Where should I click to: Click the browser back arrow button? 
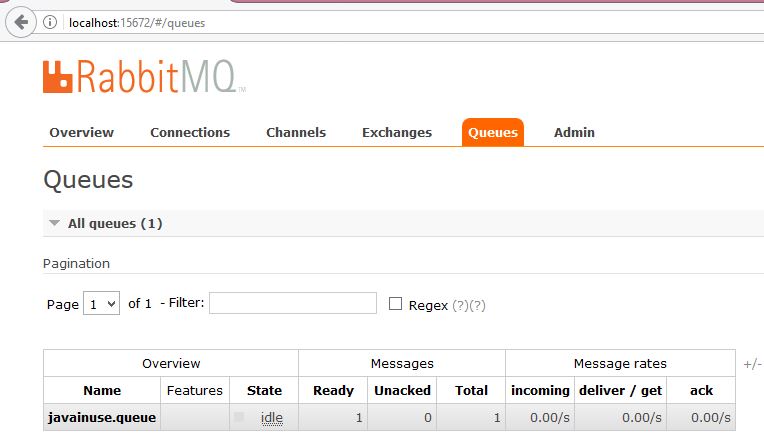click(20, 22)
